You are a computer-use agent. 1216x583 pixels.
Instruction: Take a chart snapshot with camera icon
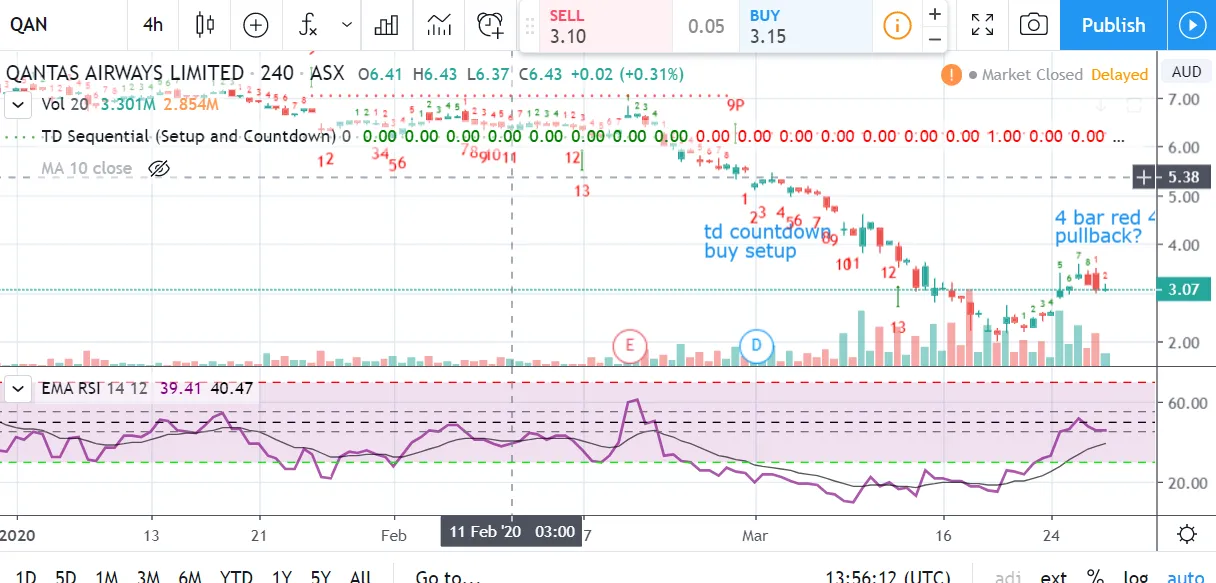[1034, 25]
